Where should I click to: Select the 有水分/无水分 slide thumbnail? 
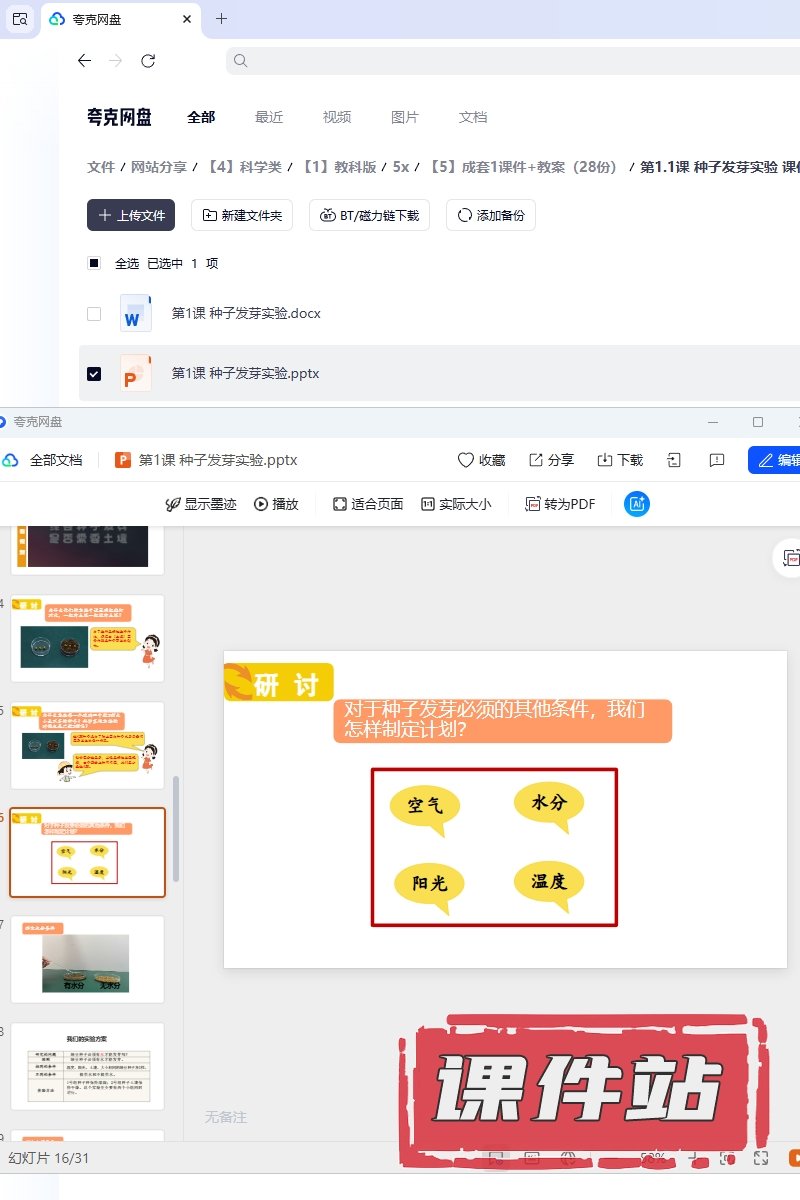coord(87,959)
